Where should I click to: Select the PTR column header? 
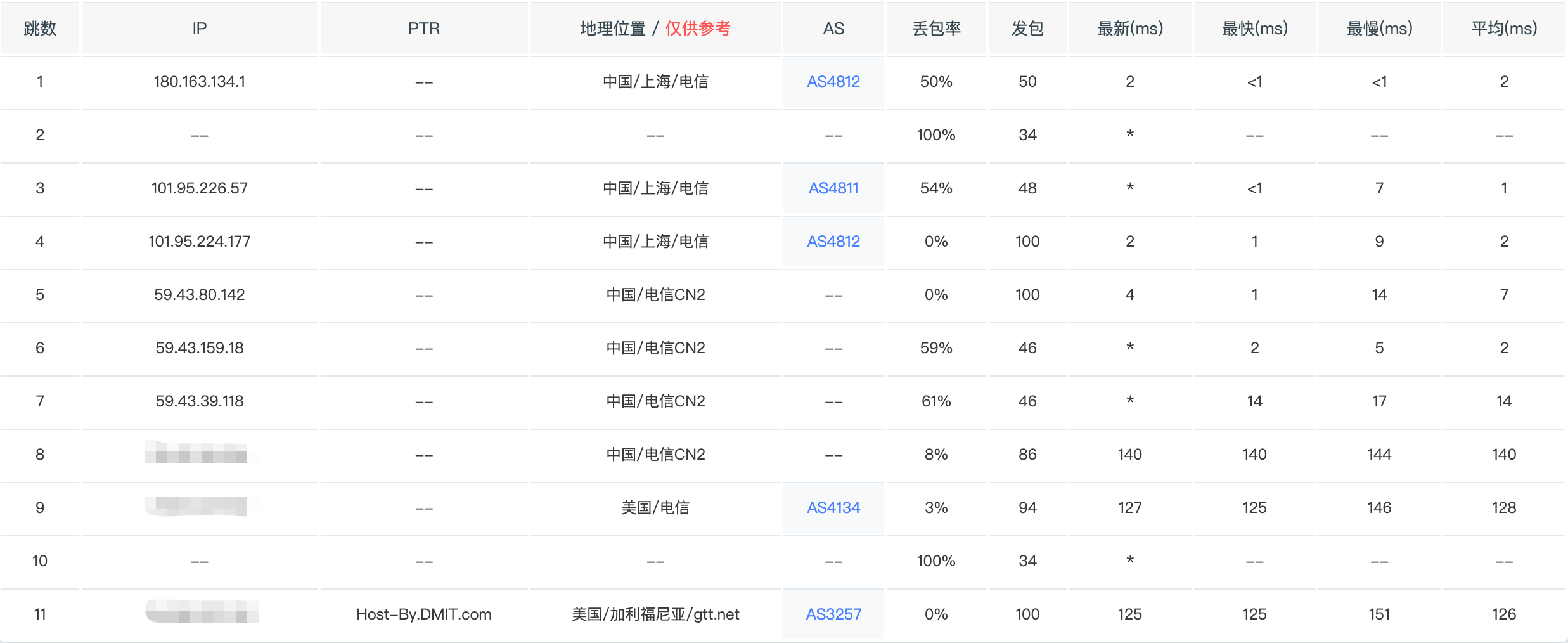coord(423,29)
